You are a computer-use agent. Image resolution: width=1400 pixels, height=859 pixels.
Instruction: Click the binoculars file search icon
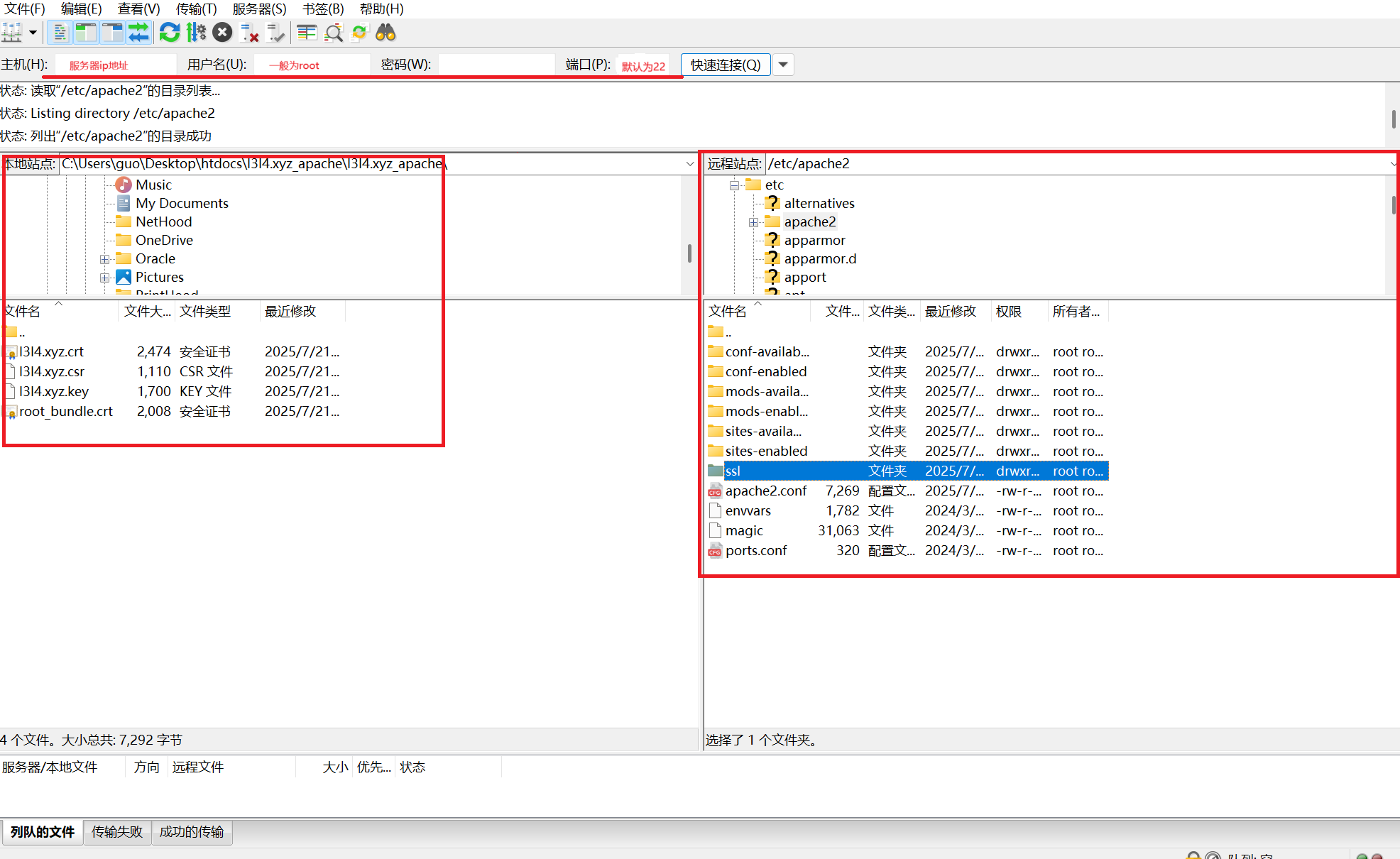(385, 33)
